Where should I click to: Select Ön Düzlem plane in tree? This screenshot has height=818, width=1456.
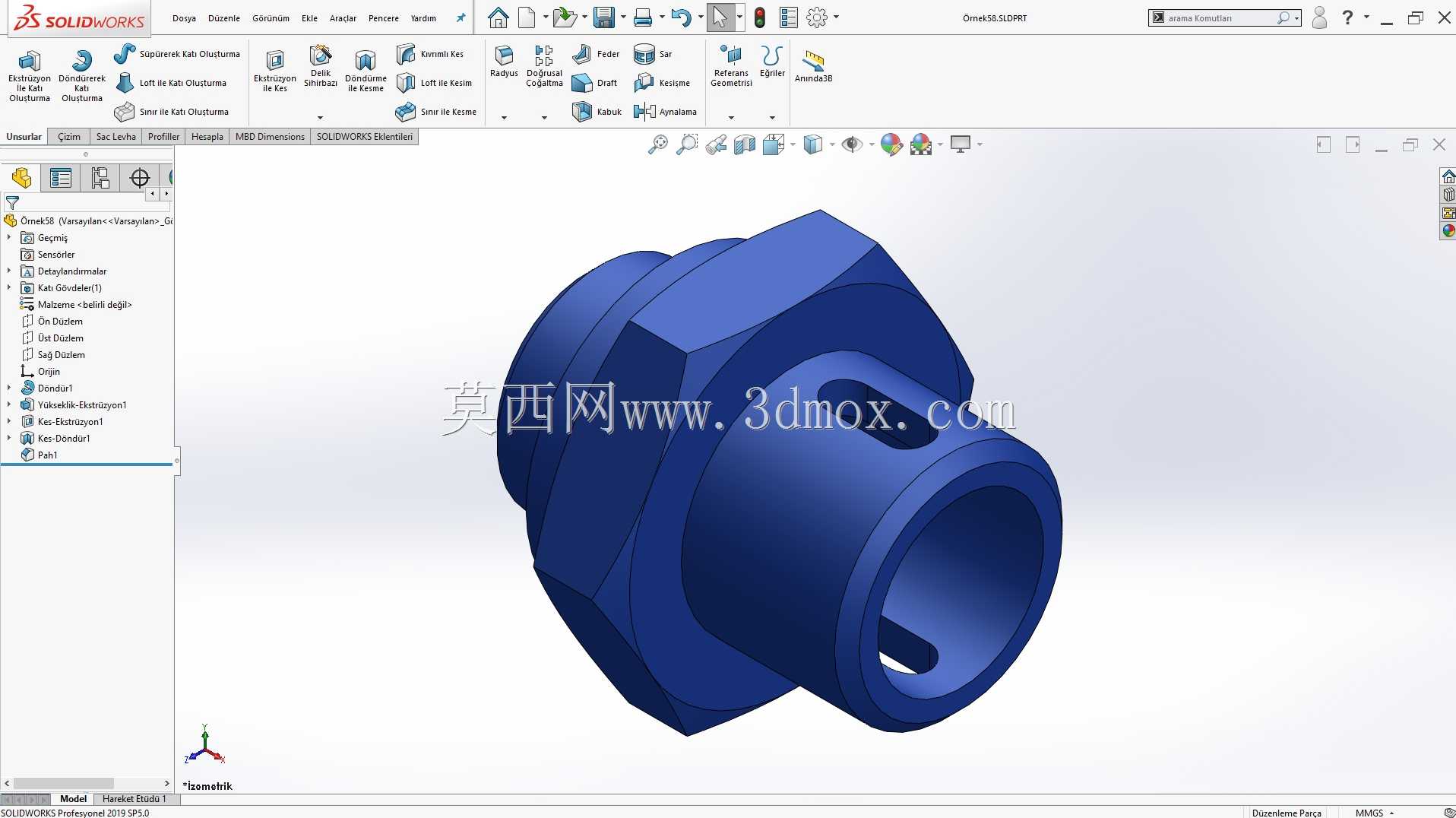[x=60, y=322]
